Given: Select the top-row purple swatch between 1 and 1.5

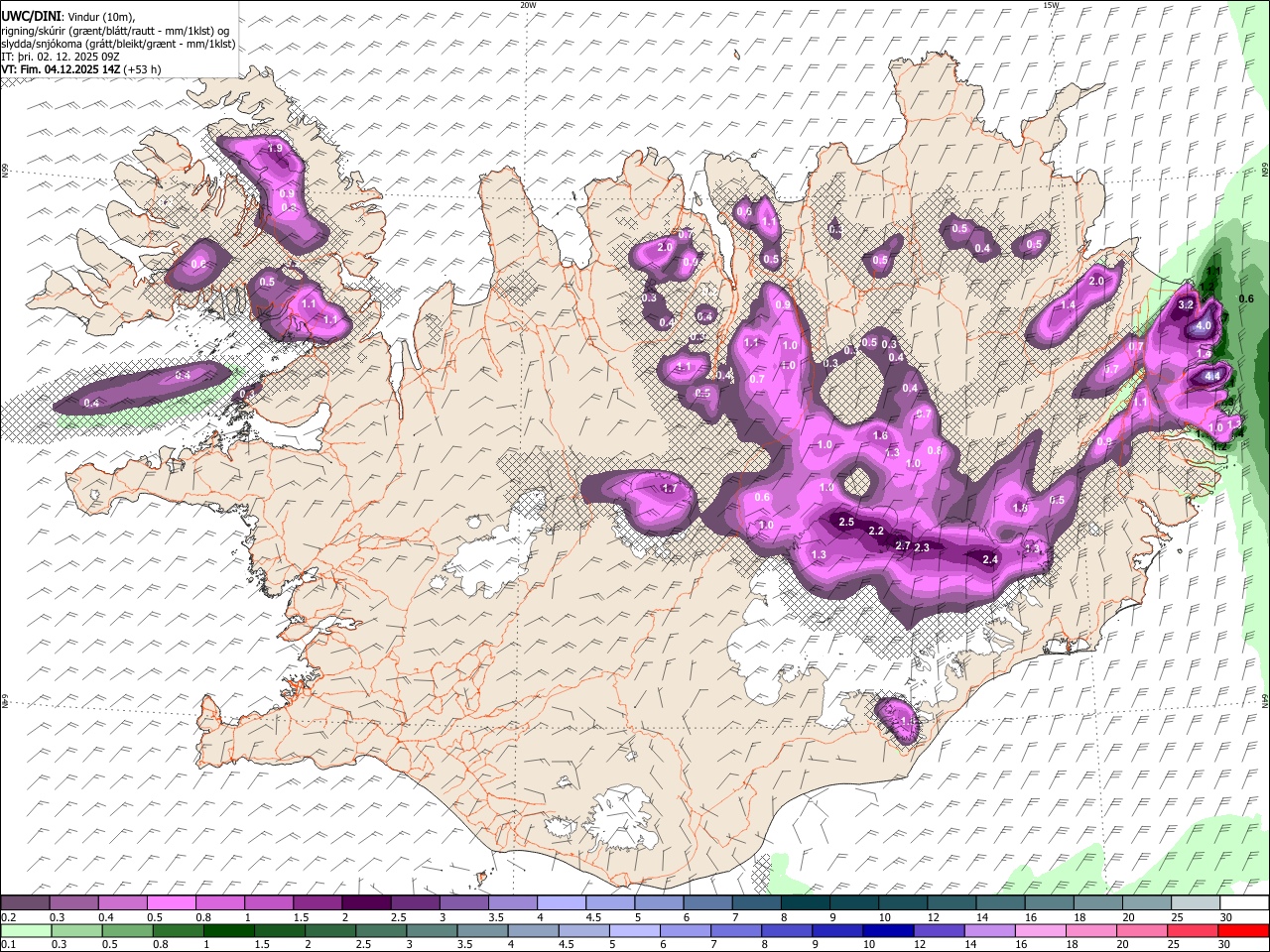Looking at the screenshot, I should (268, 902).
